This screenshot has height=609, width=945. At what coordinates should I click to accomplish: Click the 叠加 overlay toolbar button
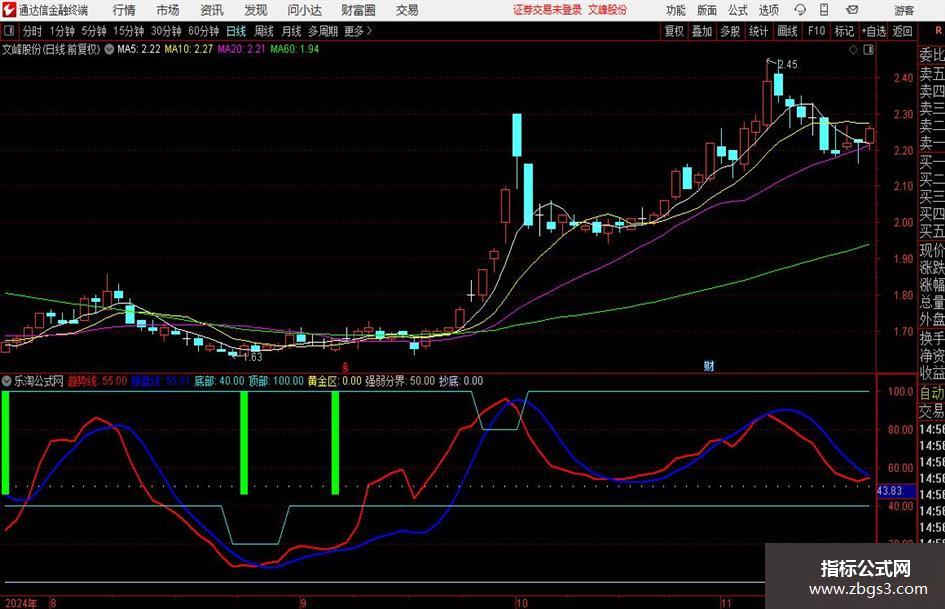(702, 31)
